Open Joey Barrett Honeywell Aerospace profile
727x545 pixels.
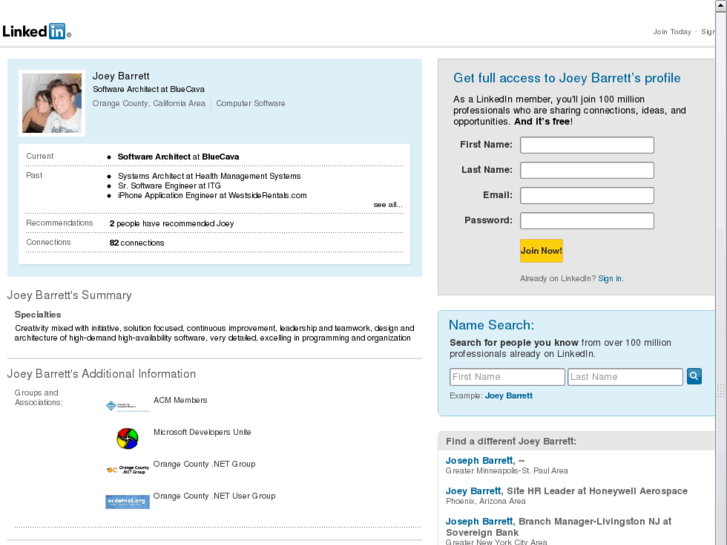click(x=473, y=491)
